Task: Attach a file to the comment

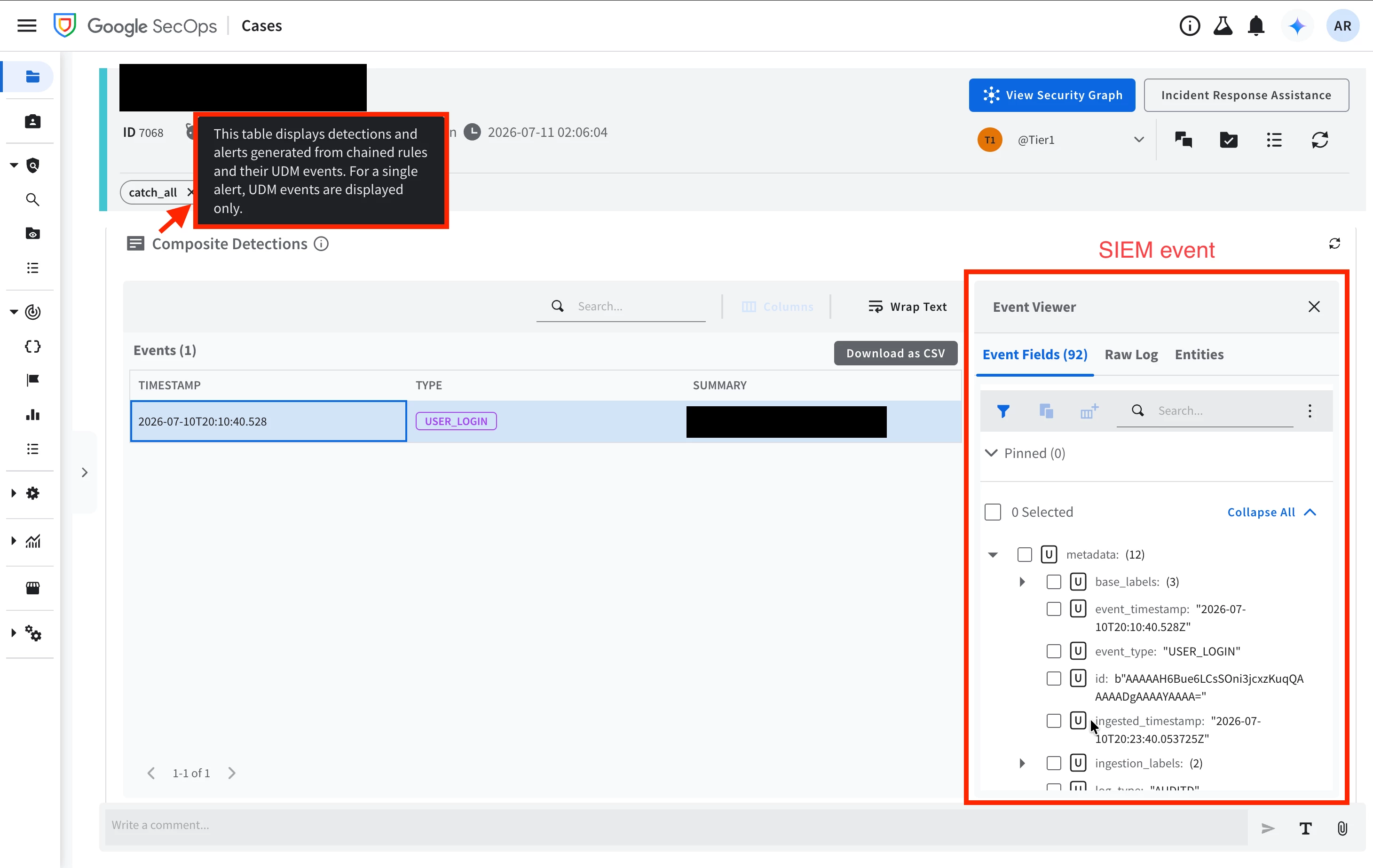Action: point(1342,828)
